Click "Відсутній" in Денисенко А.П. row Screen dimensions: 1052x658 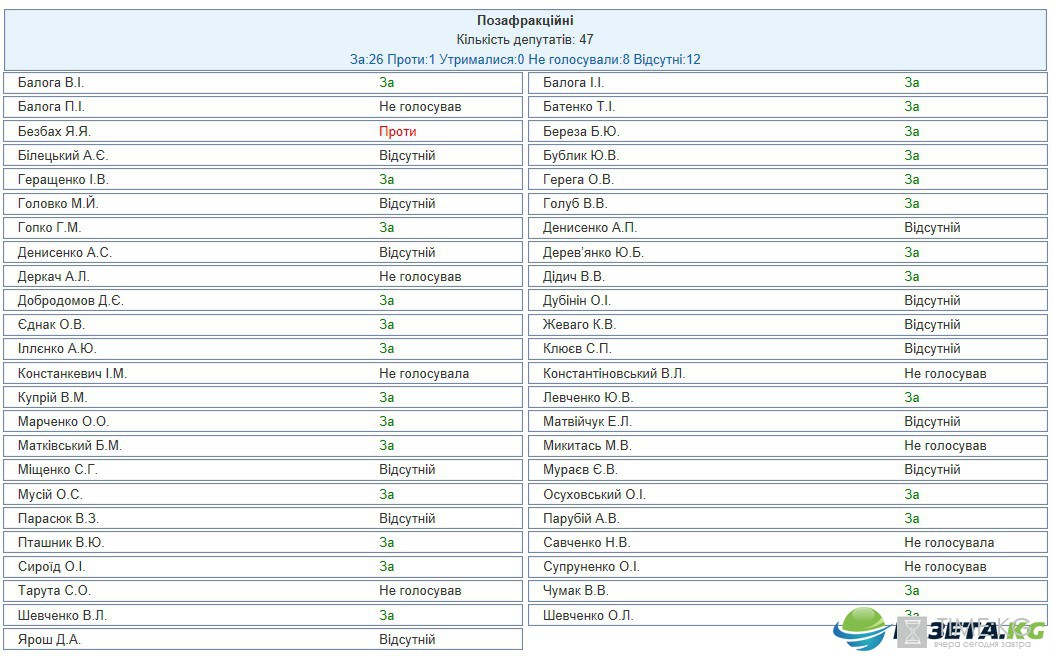(x=933, y=228)
